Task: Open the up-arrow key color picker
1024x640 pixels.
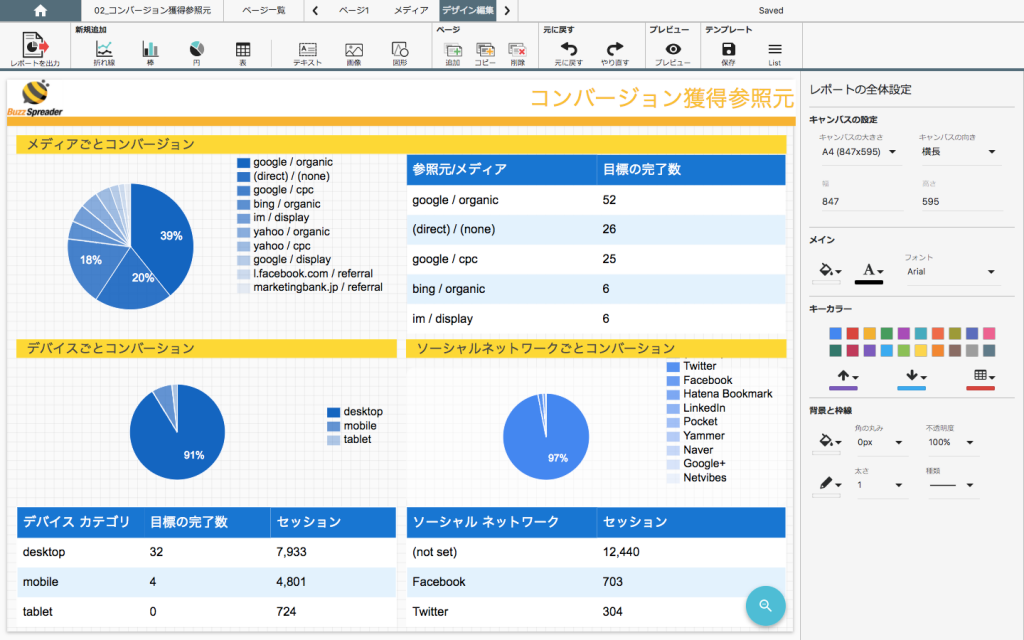Action: tap(847, 377)
